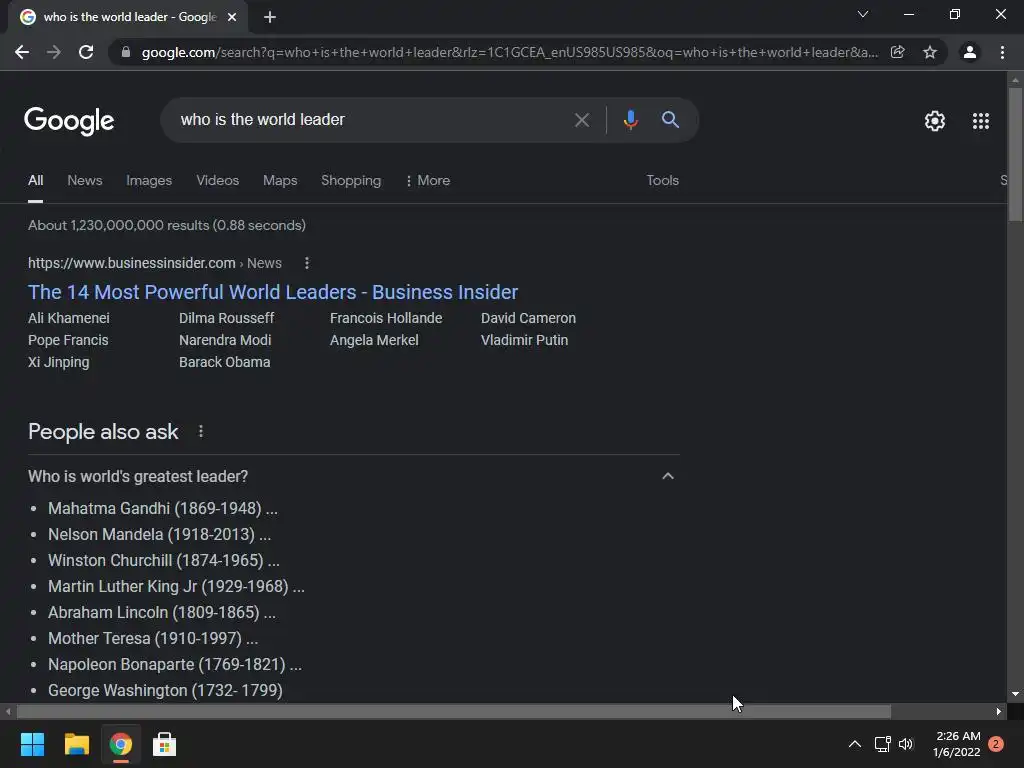Screen dimensions: 1024x768
Task: Click the browser forward arrow
Action: tap(54, 52)
